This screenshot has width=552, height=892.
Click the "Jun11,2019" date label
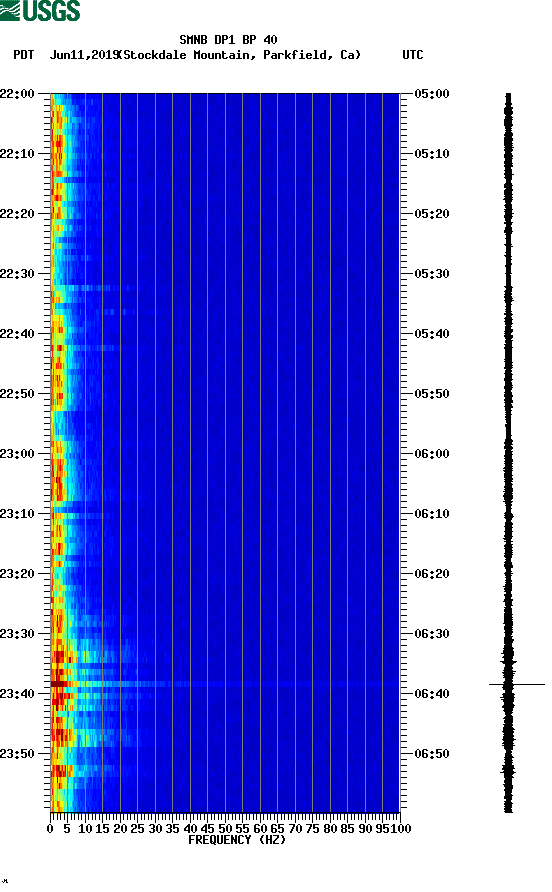84,55
